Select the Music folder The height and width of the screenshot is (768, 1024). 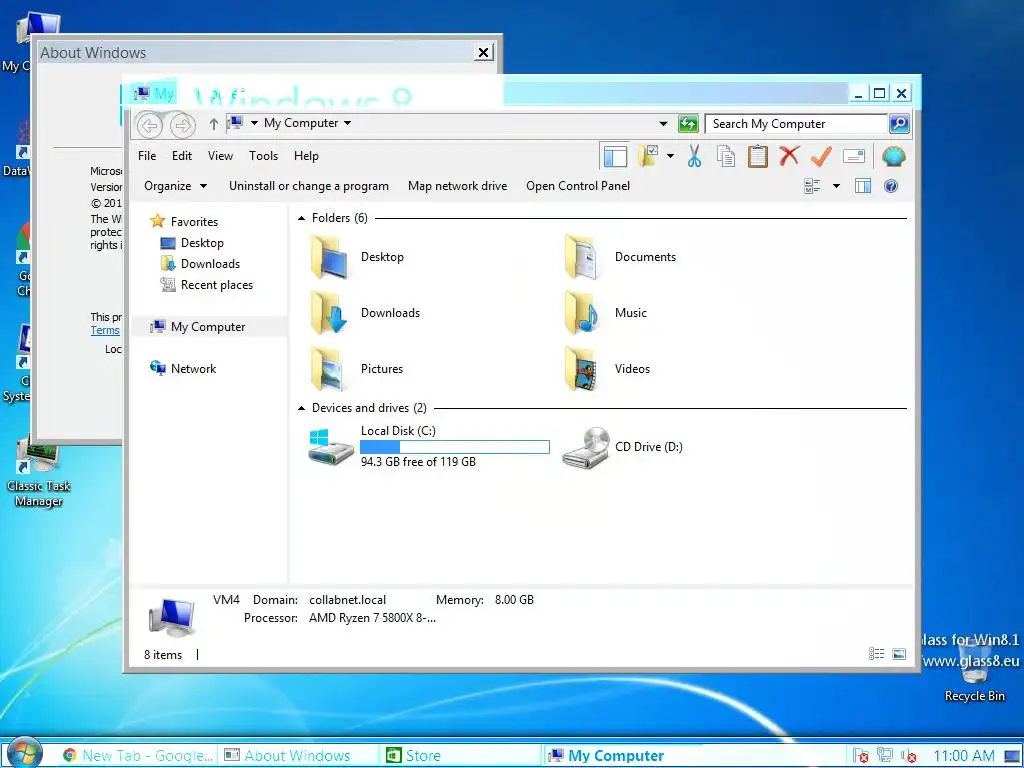pos(606,313)
